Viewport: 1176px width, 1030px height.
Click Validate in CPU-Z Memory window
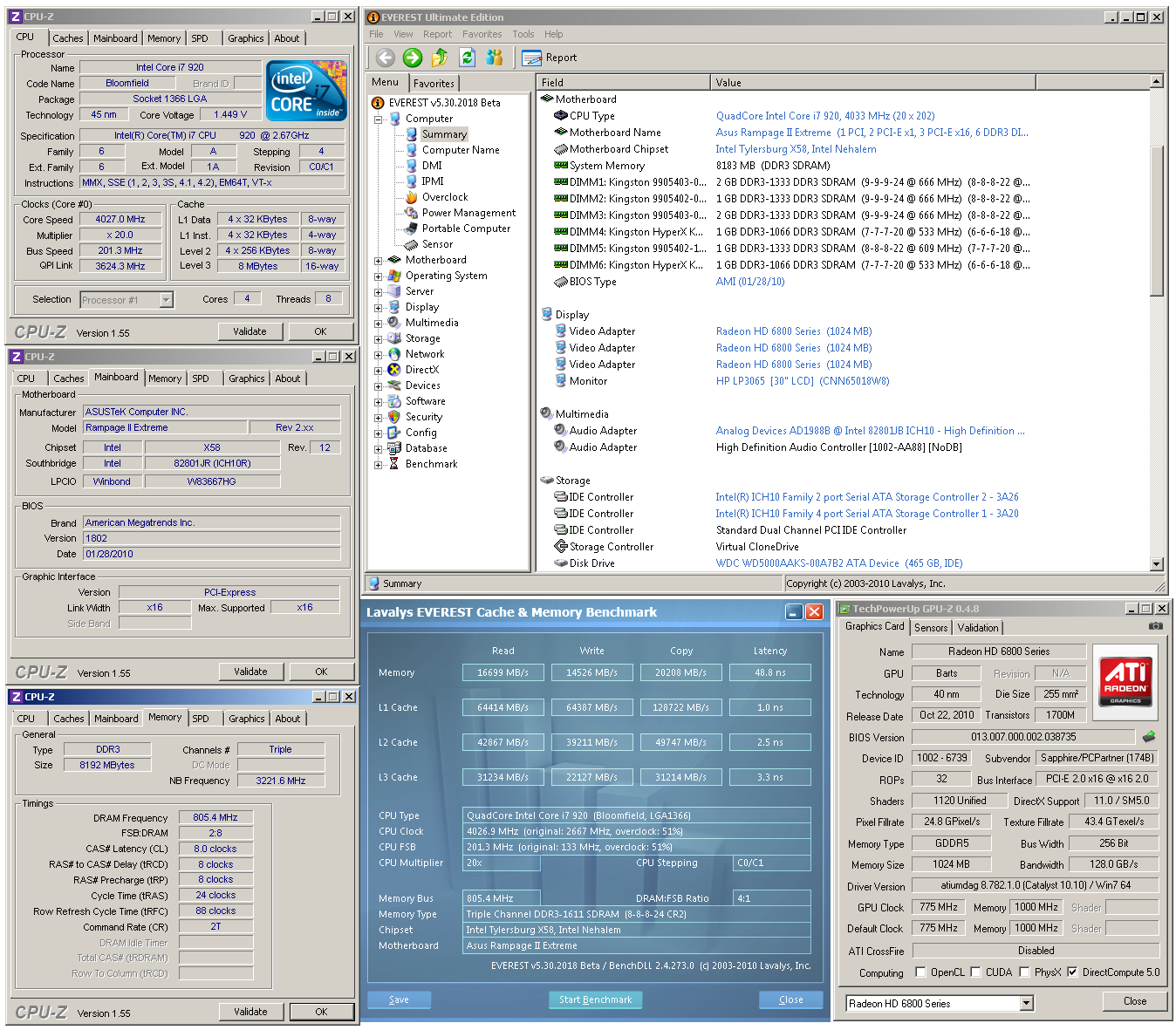click(250, 1012)
